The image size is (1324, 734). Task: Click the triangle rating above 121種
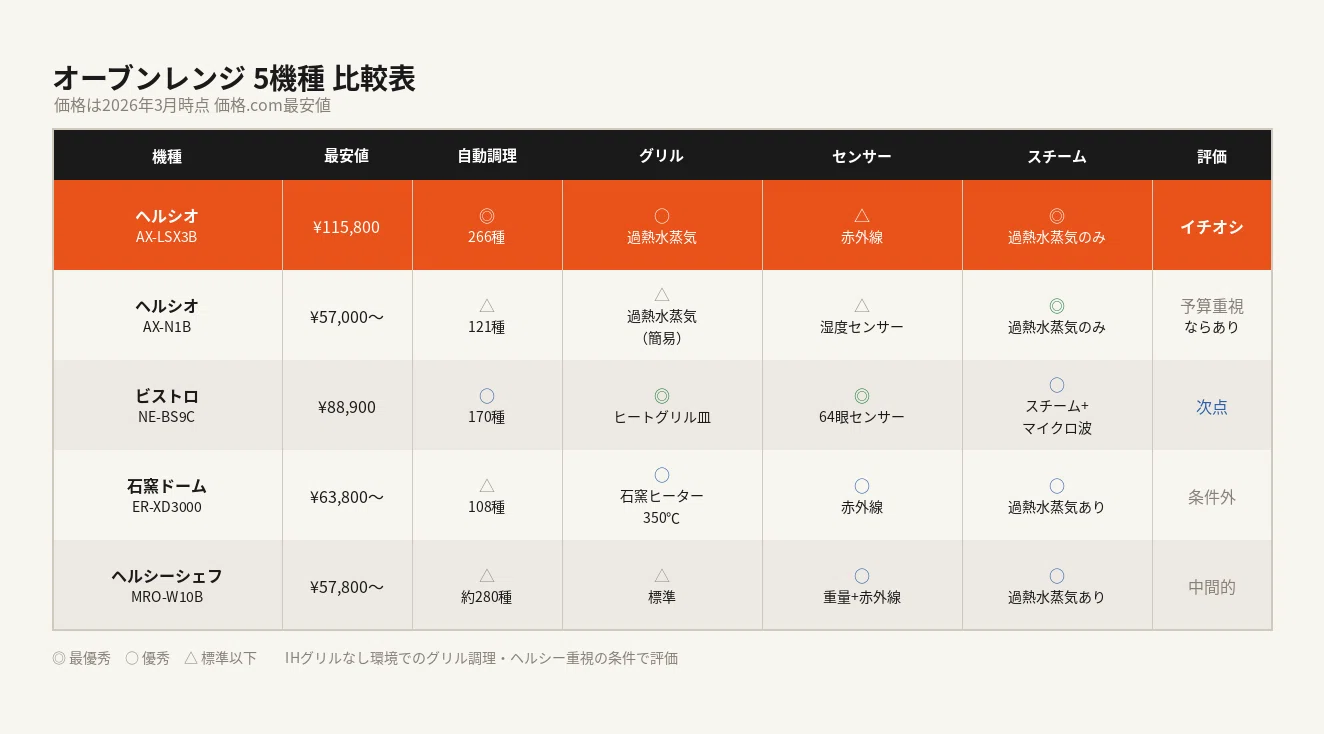(x=487, y=305)
